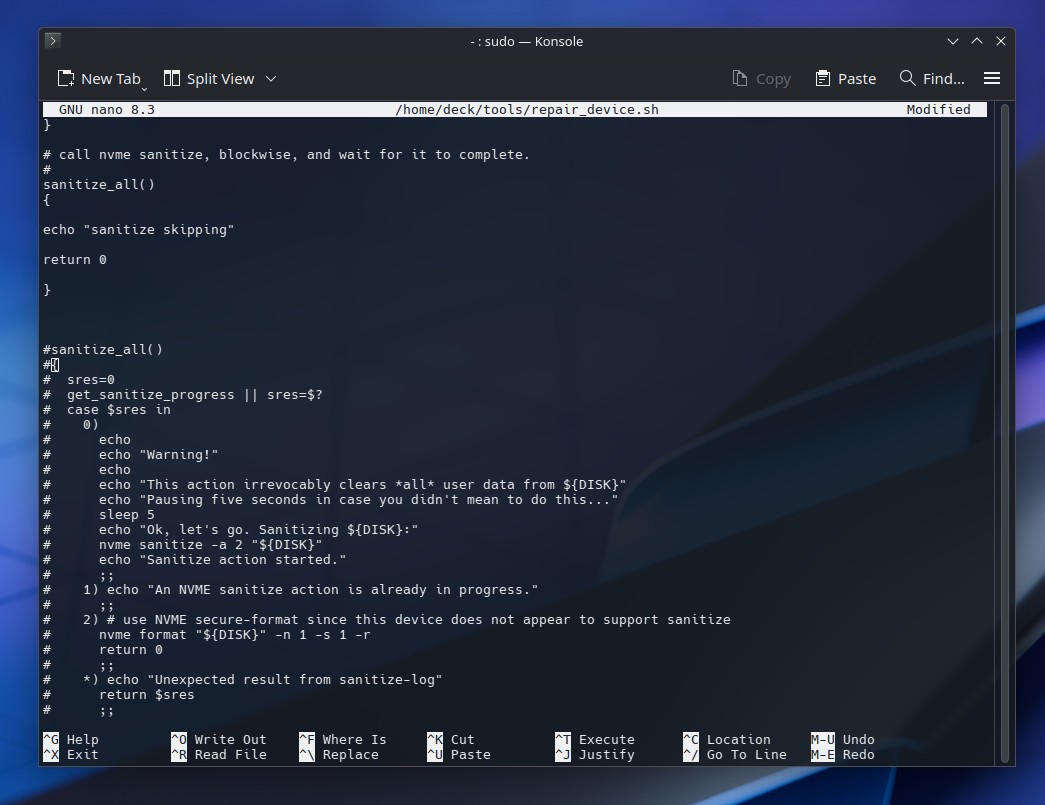Click the down chevron beside the window controls
The width and height of the screenshot is (1045, 805).
(952, 41)
